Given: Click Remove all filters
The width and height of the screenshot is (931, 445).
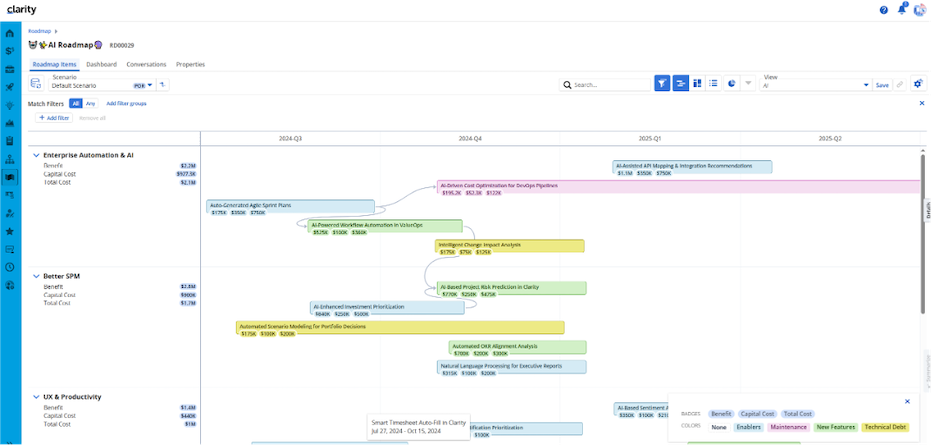Looking at the screenshot, I should (x=93, y=118).
